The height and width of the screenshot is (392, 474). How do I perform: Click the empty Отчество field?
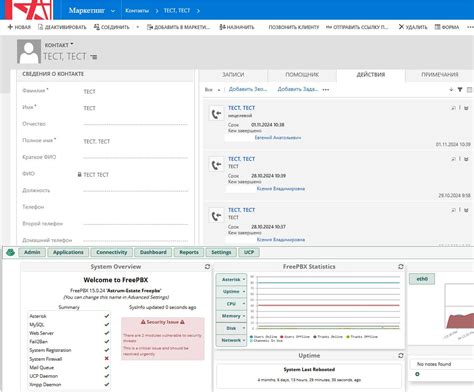tap(135, 124)
